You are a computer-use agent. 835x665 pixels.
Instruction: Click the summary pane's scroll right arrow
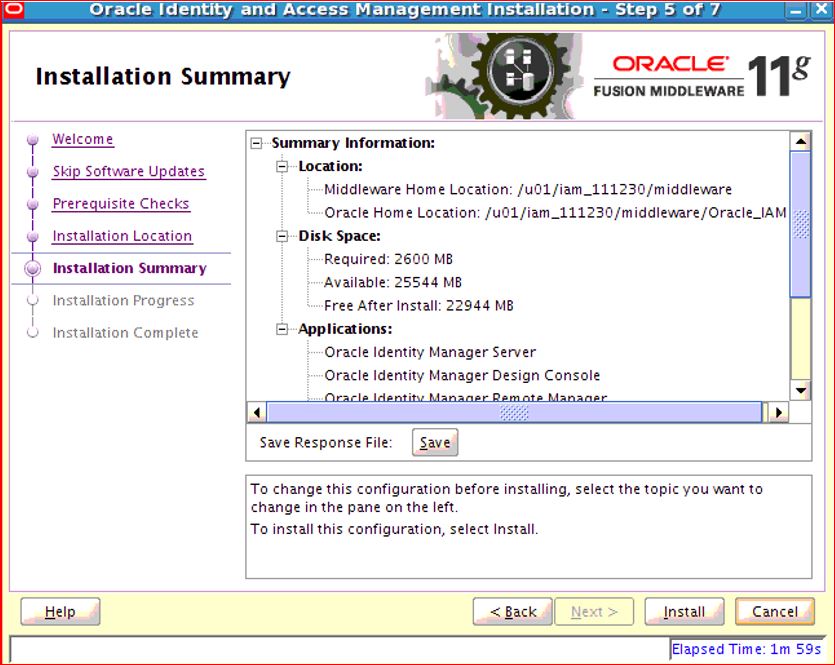779,413
